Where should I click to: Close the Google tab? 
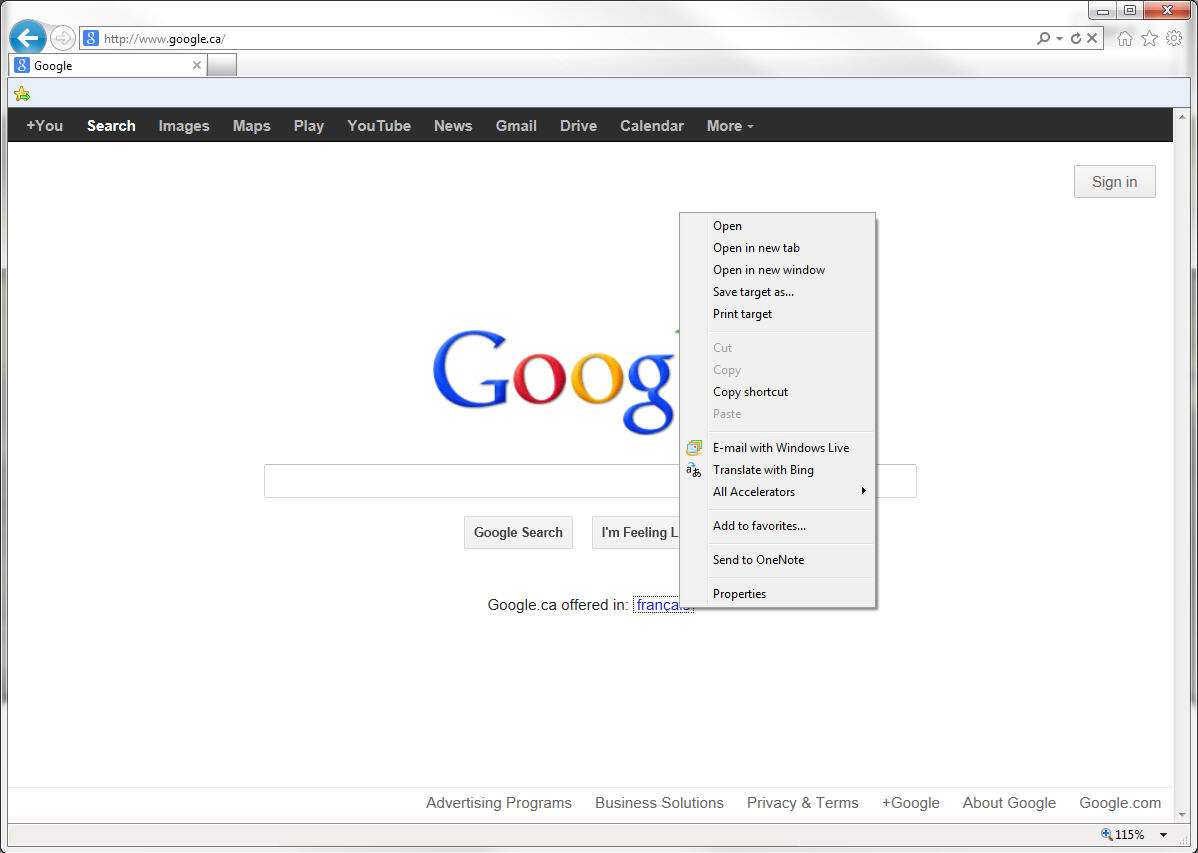click(197, 65)
